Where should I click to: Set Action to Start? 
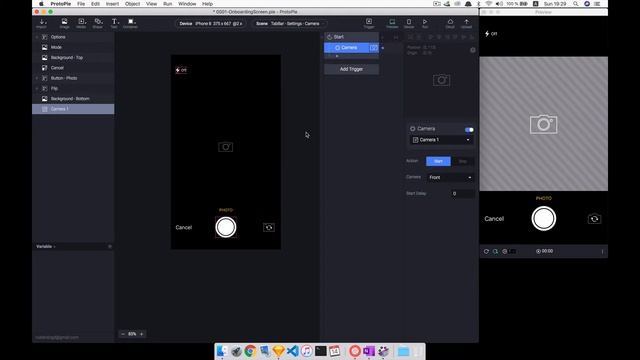click(x=438, y=161)
